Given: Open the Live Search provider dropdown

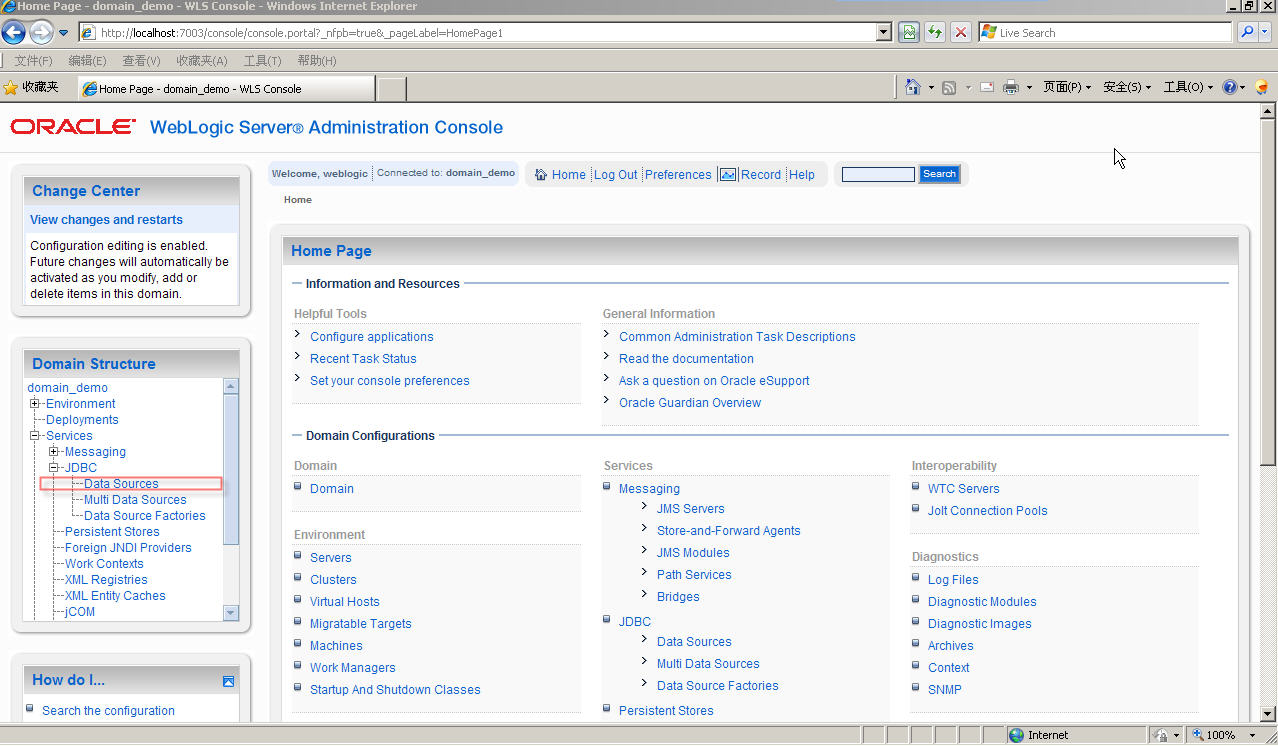Looking at the screenshot, I should tap(1266, 32).
